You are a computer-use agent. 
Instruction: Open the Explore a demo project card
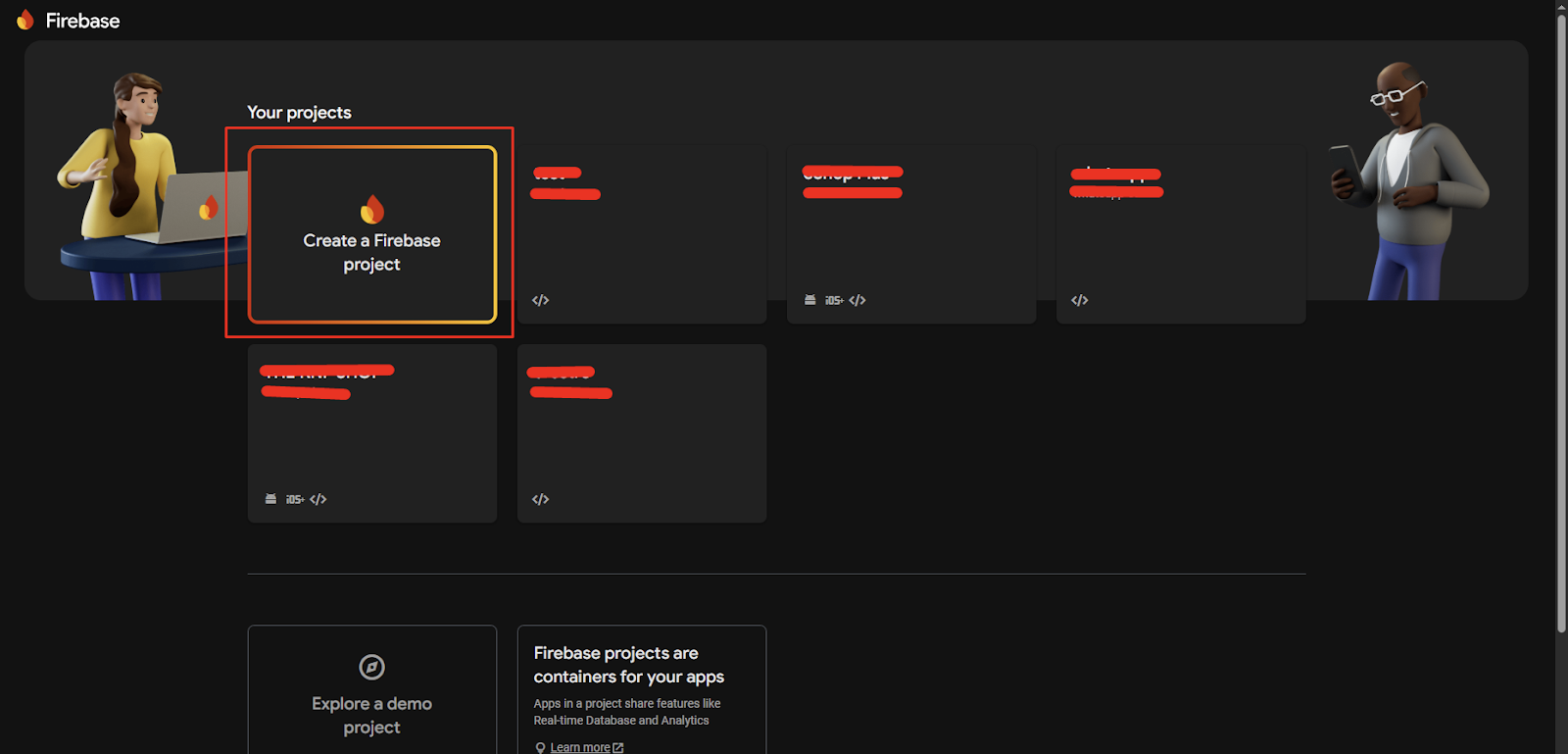point(372,690)
